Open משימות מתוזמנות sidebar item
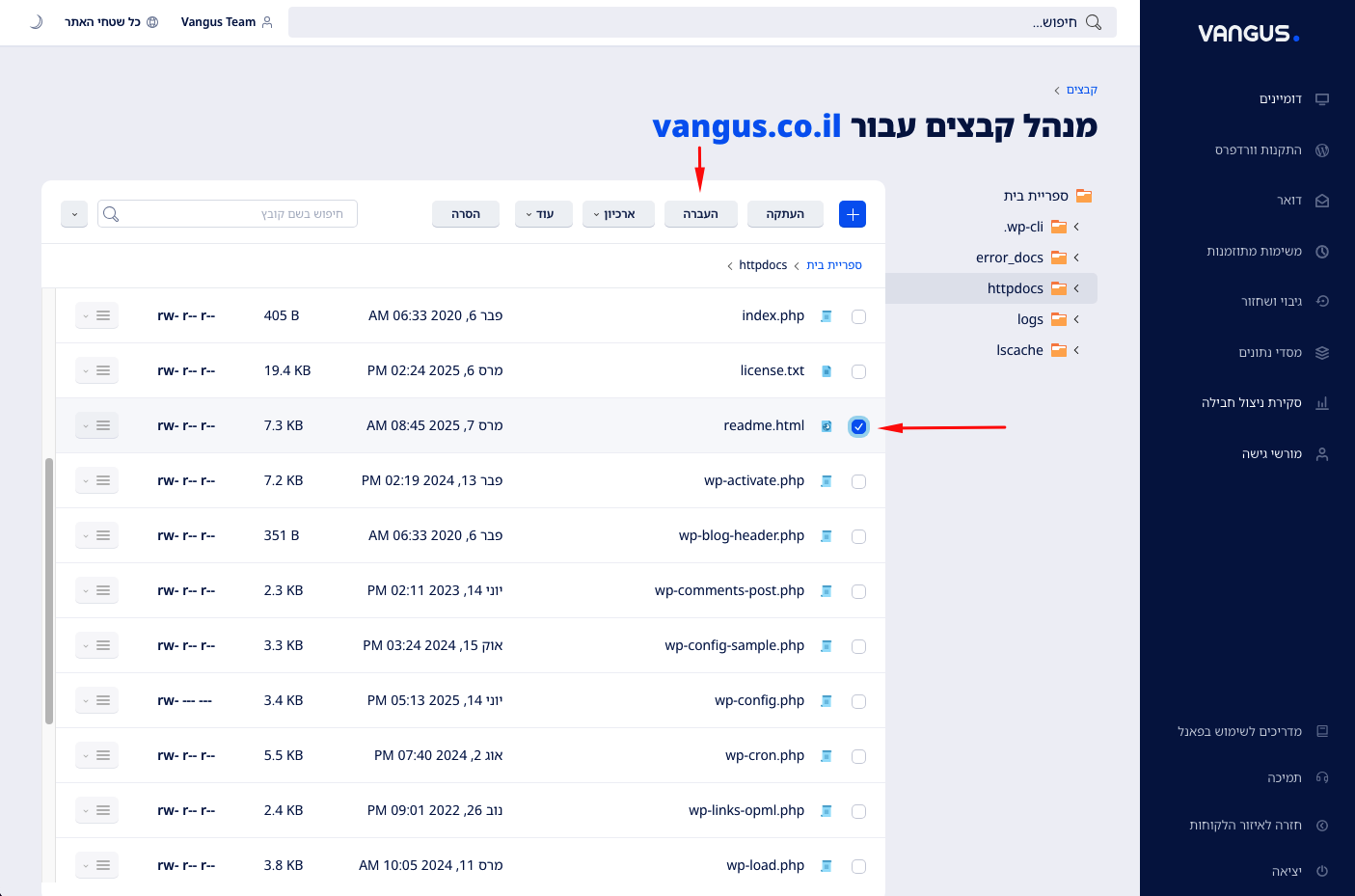The width and height of the screenshot is (1355, 896). pyautogui.click(x=1254, y=252)
